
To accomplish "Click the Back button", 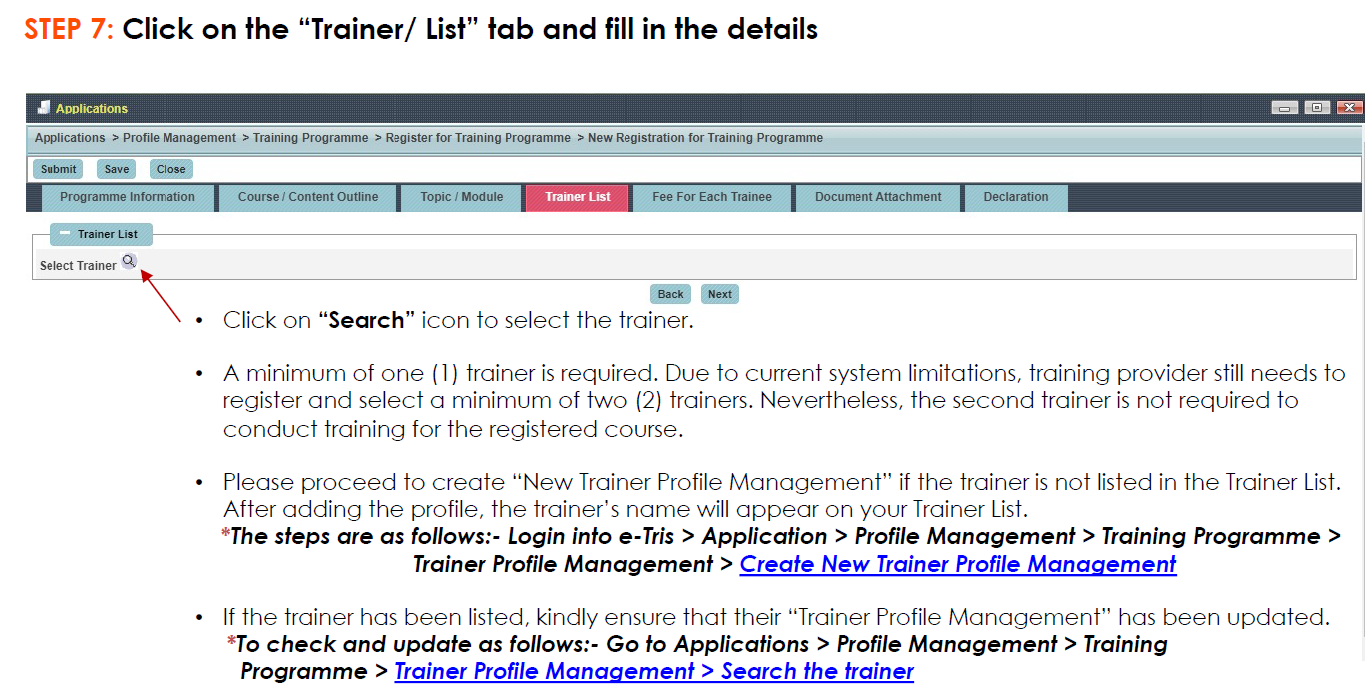I will click(669, 293).
